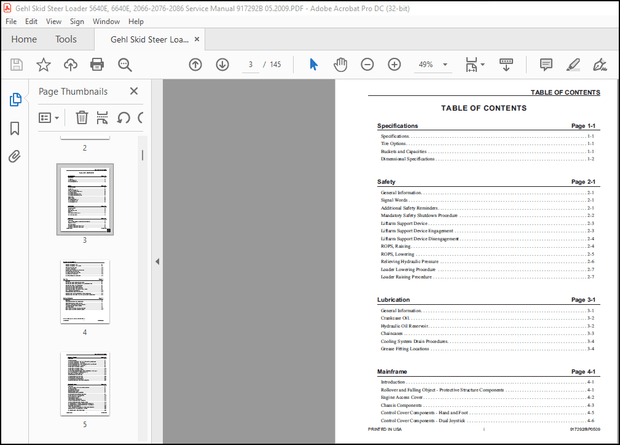Click the Mainframe section heading
The height and width of the screenshot is (445, 620).
392,371
